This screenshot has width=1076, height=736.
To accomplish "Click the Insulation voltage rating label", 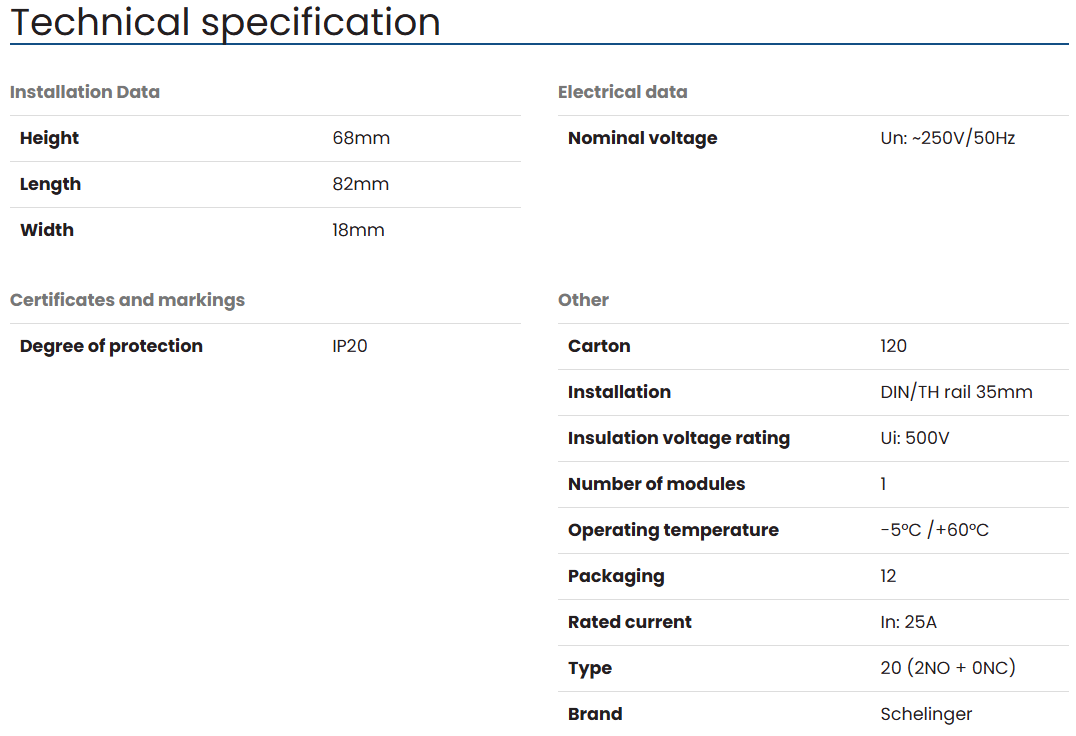I will click(x=678, y=438).
